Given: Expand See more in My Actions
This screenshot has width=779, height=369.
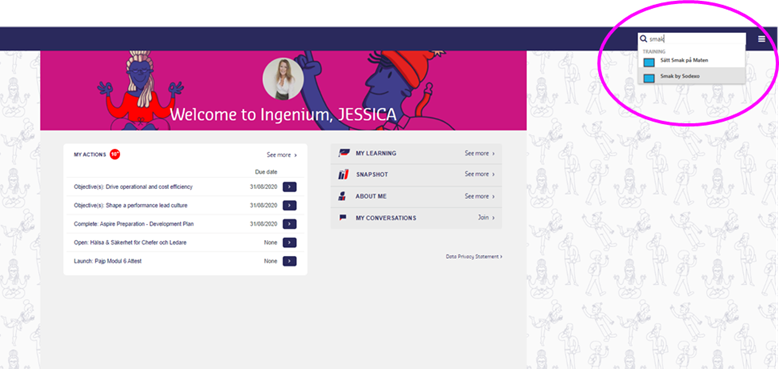Looking at the screenshot, I should [x=282, y=155].
